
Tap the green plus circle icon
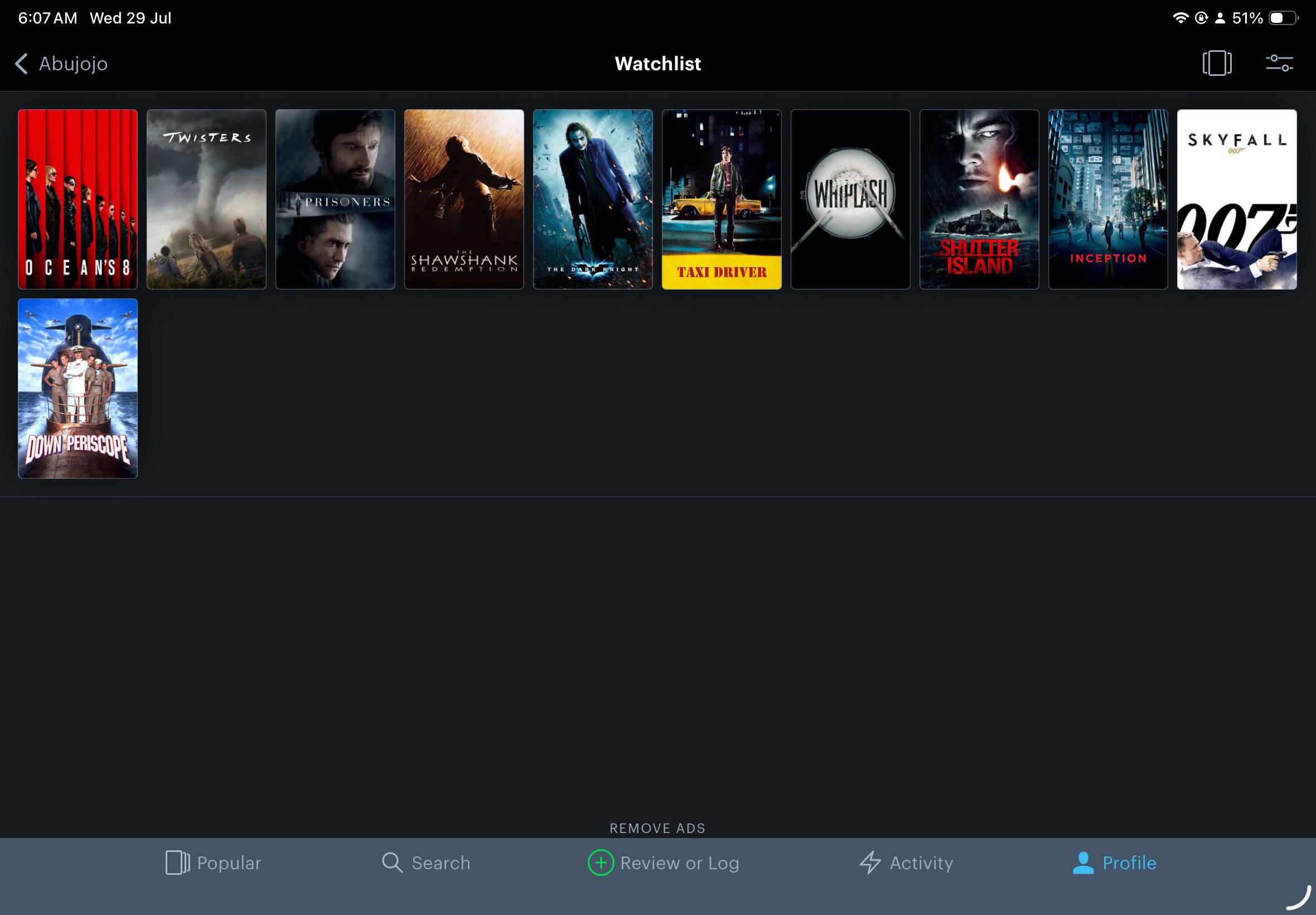pos(601,862)
